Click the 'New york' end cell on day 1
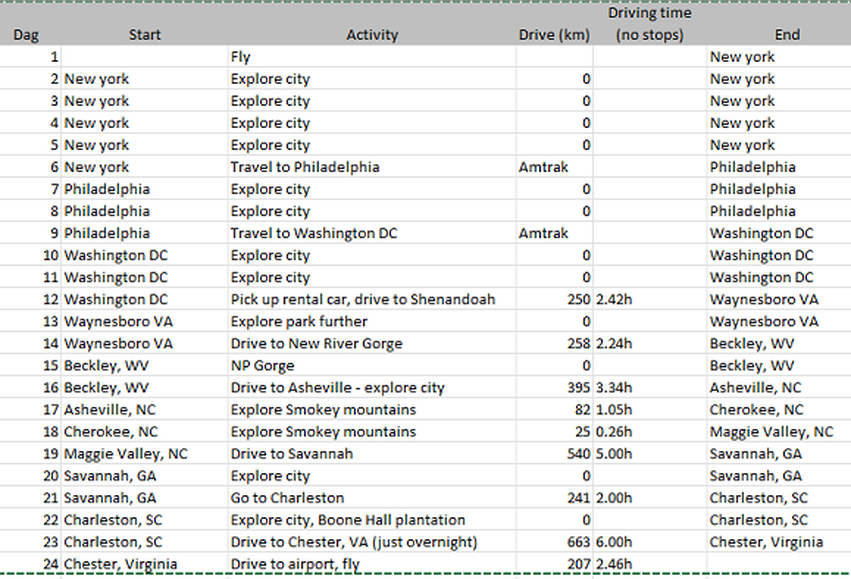 779,57
